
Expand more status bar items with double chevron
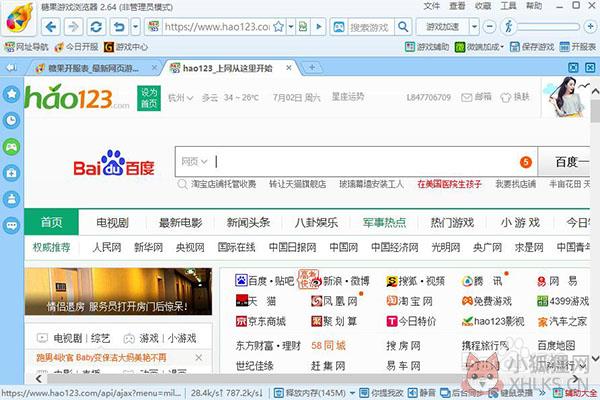542,393
